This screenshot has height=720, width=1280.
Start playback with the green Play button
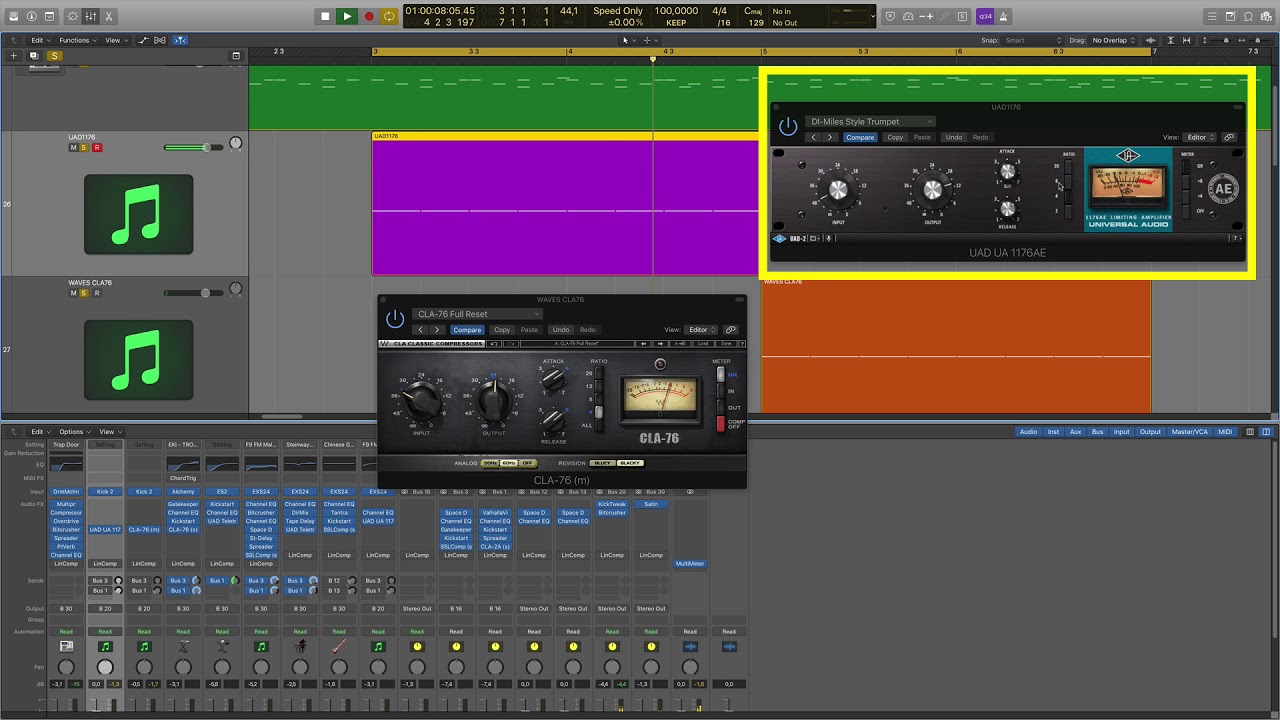coord(347,16)
